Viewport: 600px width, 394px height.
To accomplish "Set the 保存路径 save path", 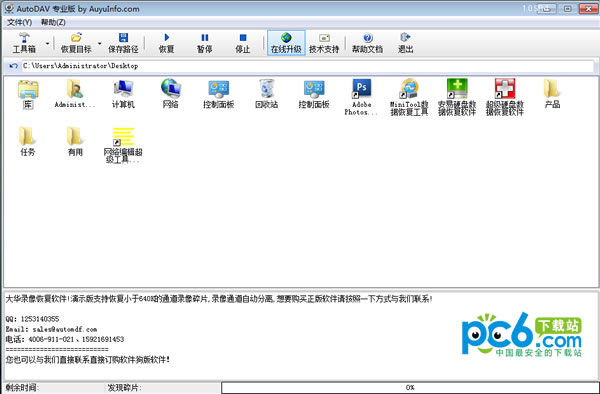I will click(x=123, y=43).
